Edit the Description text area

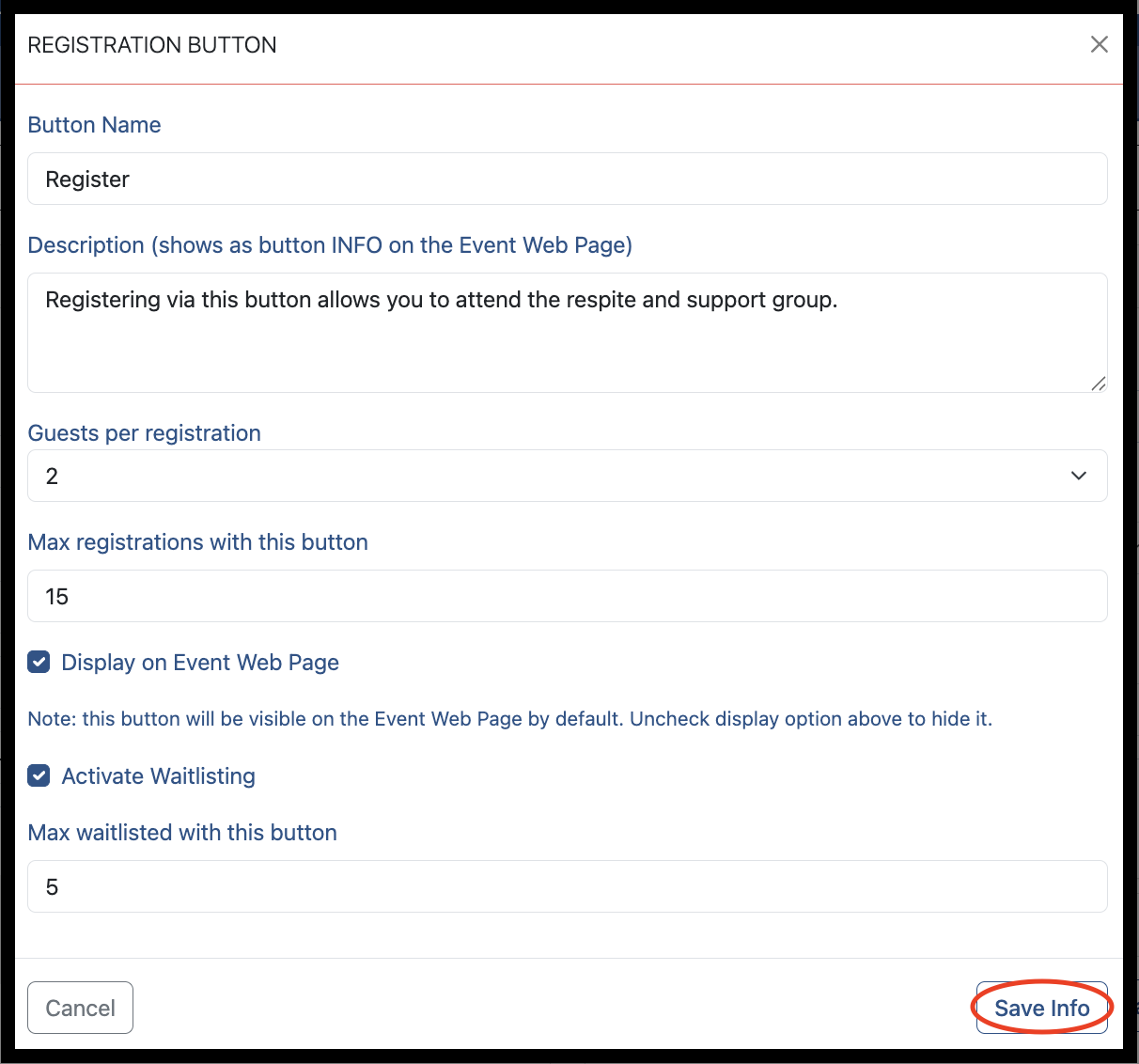point(568,333)
